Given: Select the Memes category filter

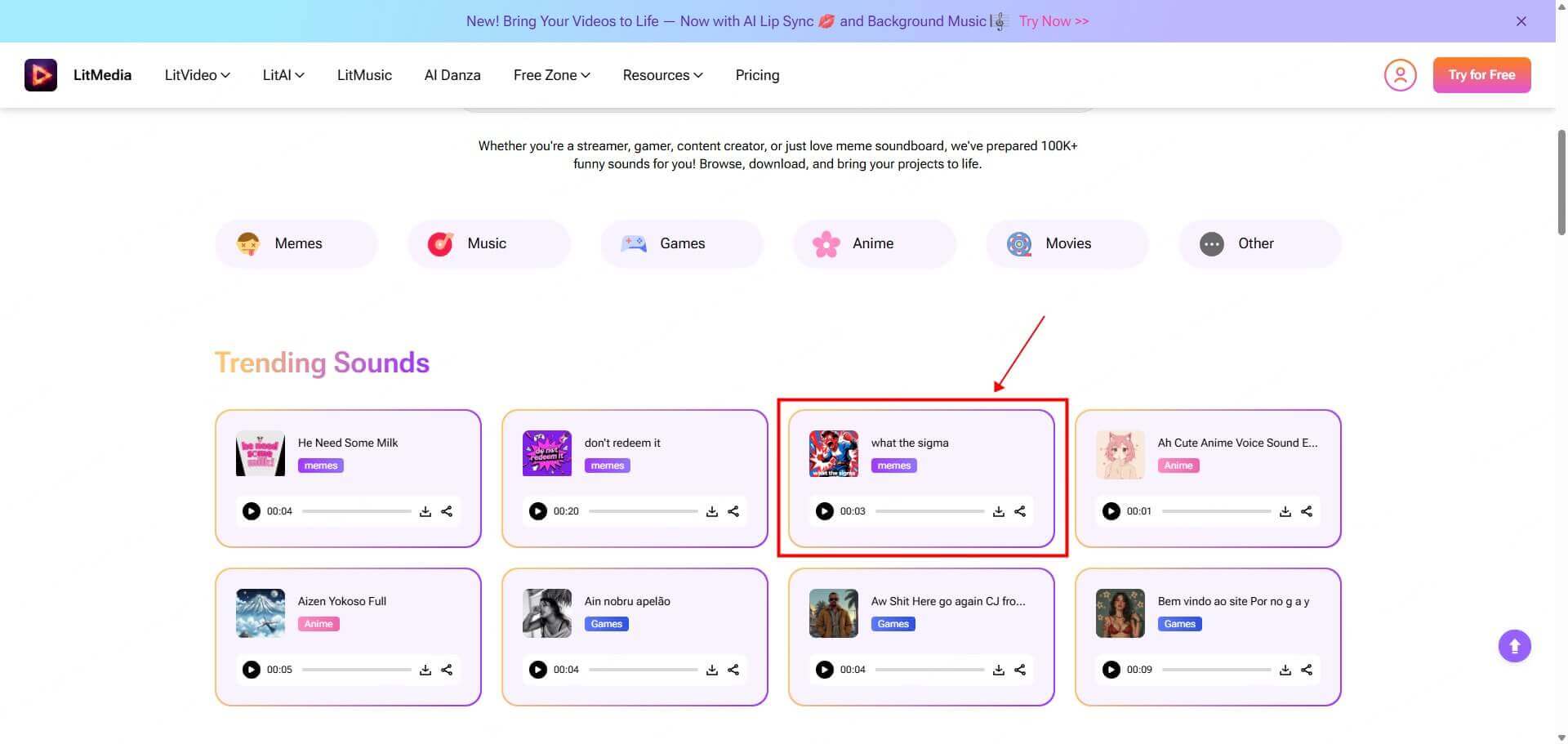Looking at the screenshot, I should pos(296,243).
